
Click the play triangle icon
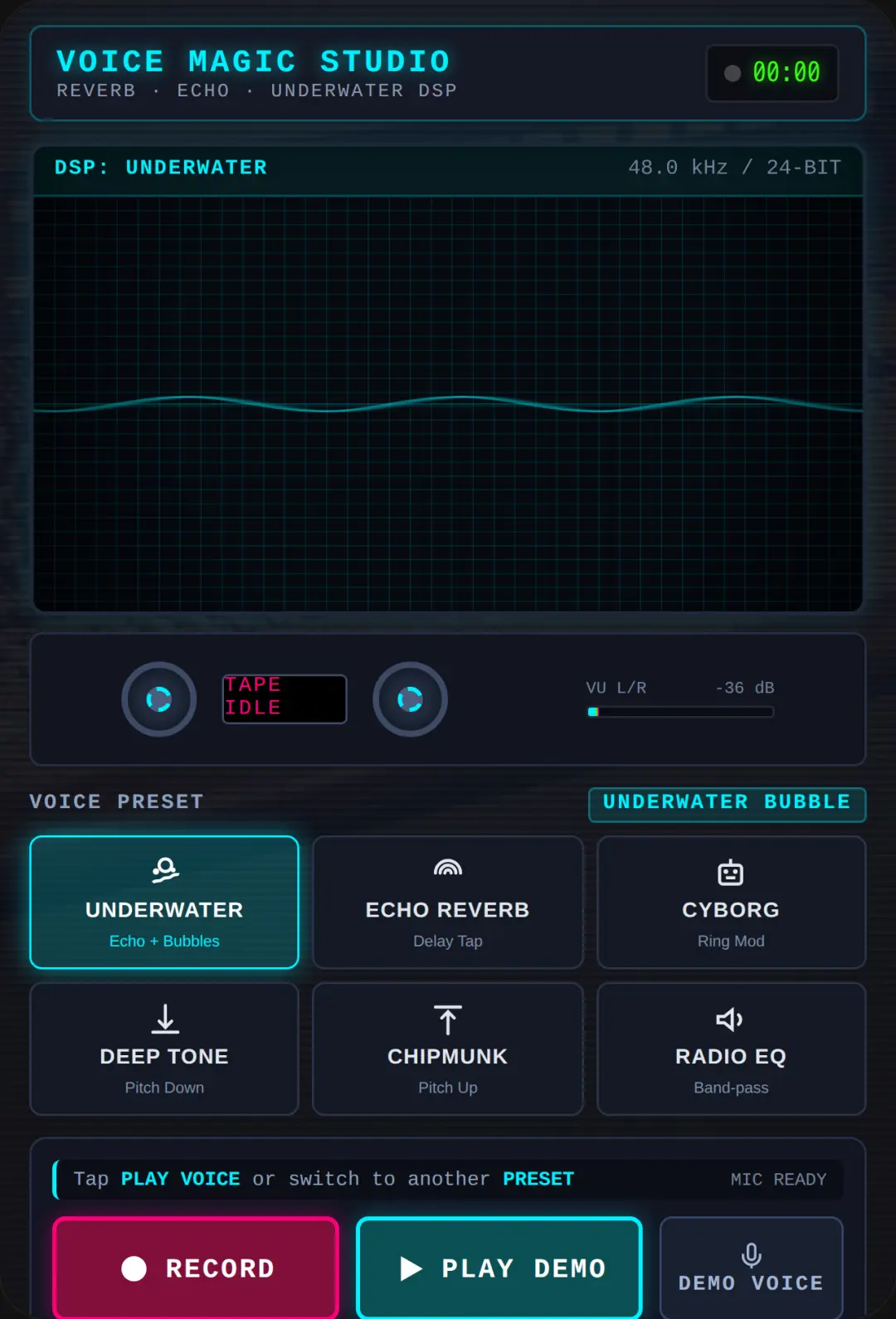[x=411, y=1268]
